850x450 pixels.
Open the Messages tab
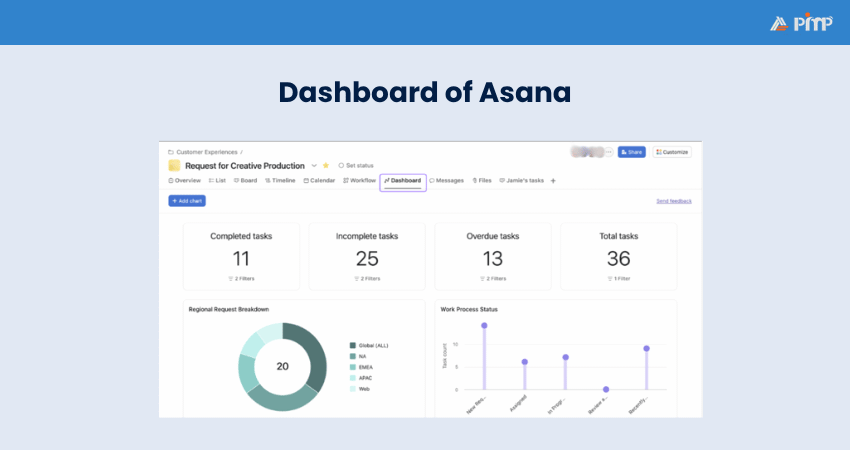click(447, 181)
